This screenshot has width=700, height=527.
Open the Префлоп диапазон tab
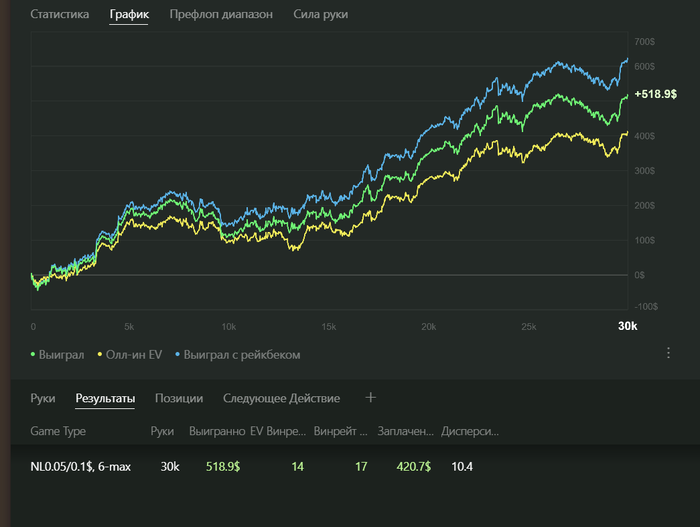221,14
